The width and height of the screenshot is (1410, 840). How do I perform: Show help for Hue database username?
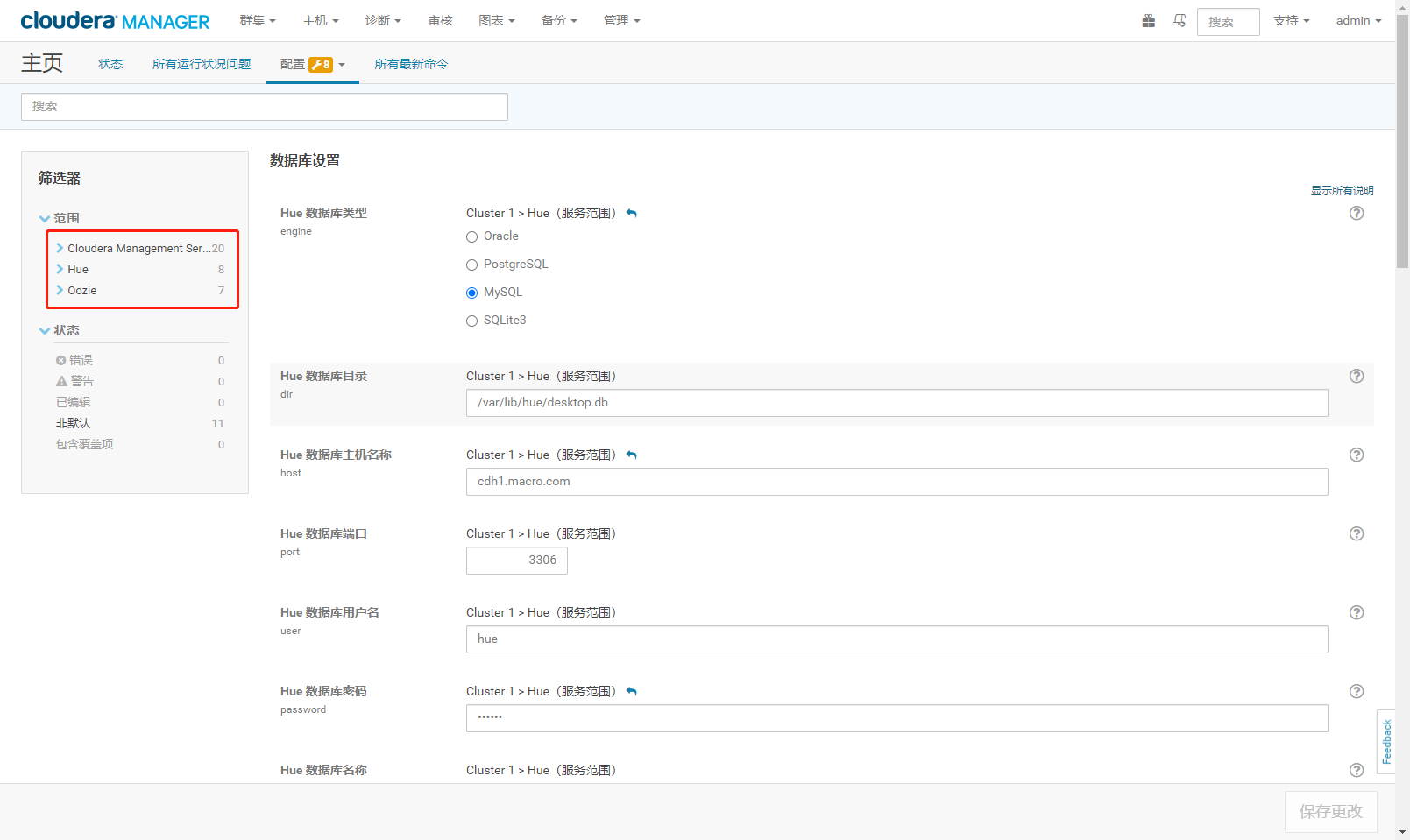pyautogui.click(x=1357, y=612)
